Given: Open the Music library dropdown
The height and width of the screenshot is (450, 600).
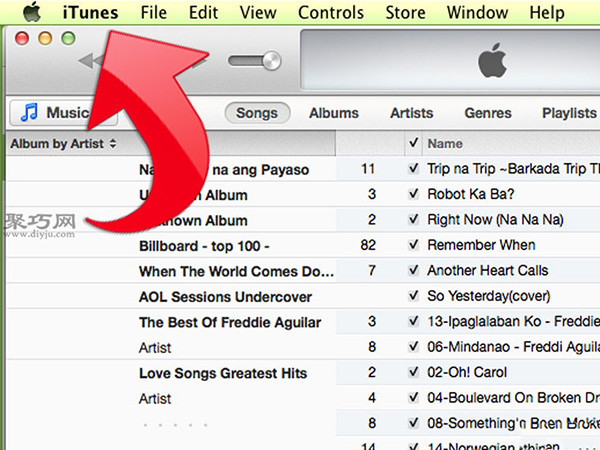Looking at the screenshot, I should tap(53, 113).
